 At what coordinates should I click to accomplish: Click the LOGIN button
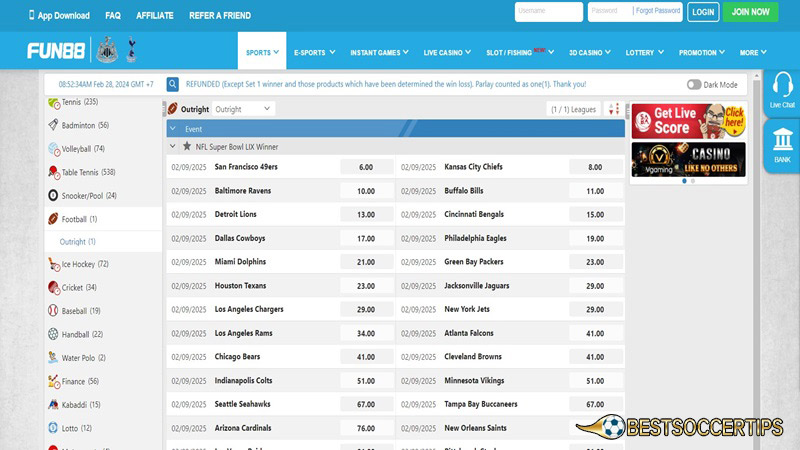tap(703, 12)
